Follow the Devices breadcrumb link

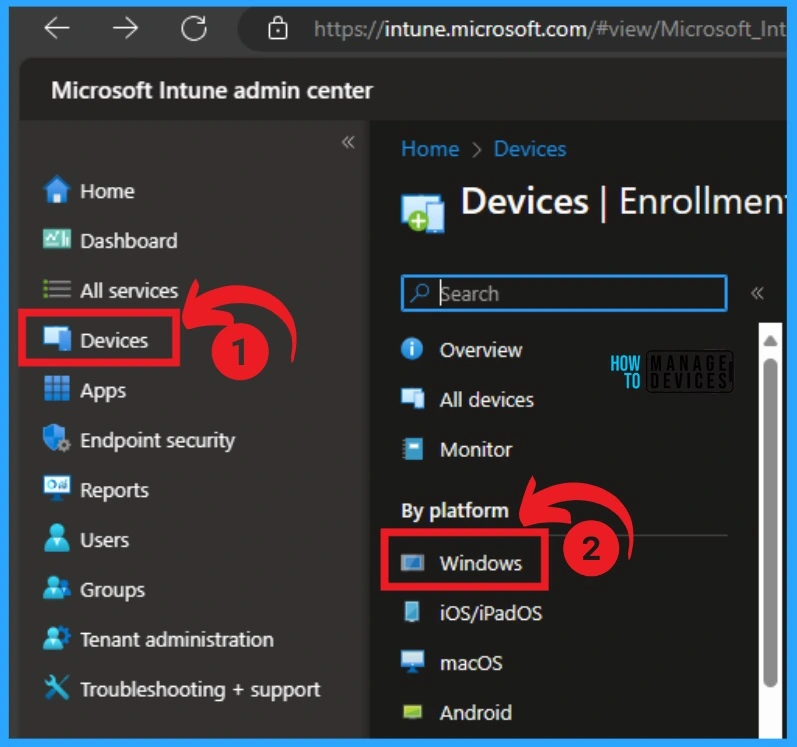tap(530, 149)
